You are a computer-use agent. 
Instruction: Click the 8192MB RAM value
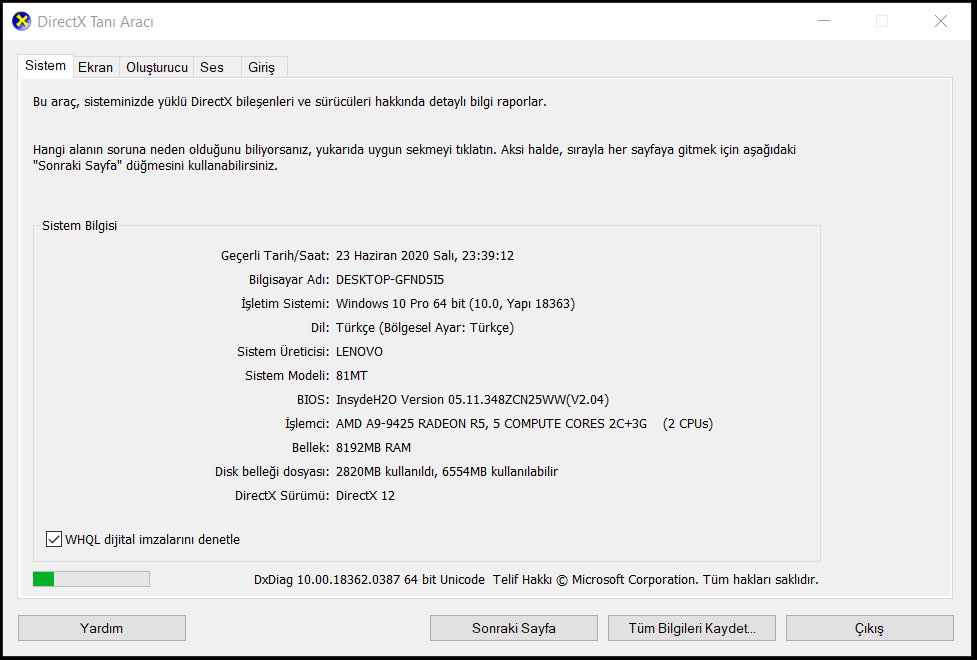point(373,447)
